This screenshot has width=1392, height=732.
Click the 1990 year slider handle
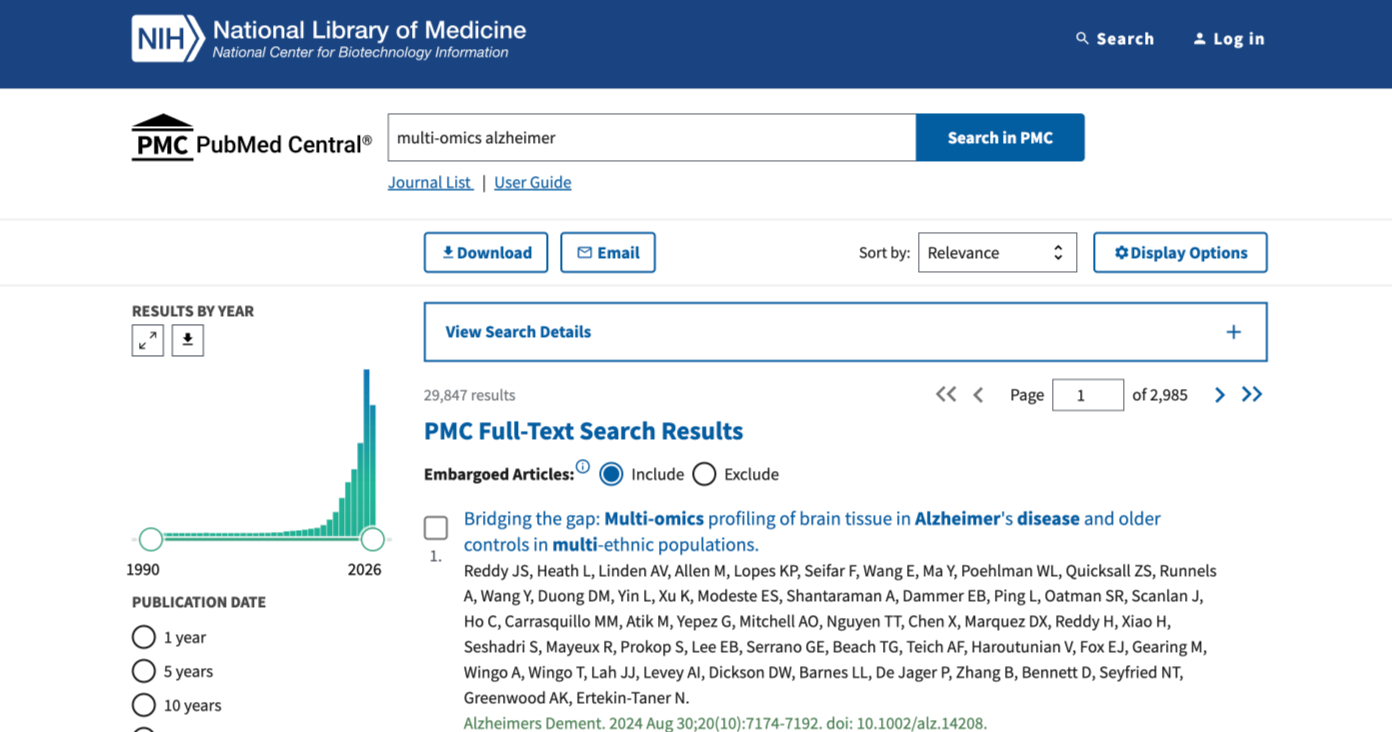click(x=151, y=540)
